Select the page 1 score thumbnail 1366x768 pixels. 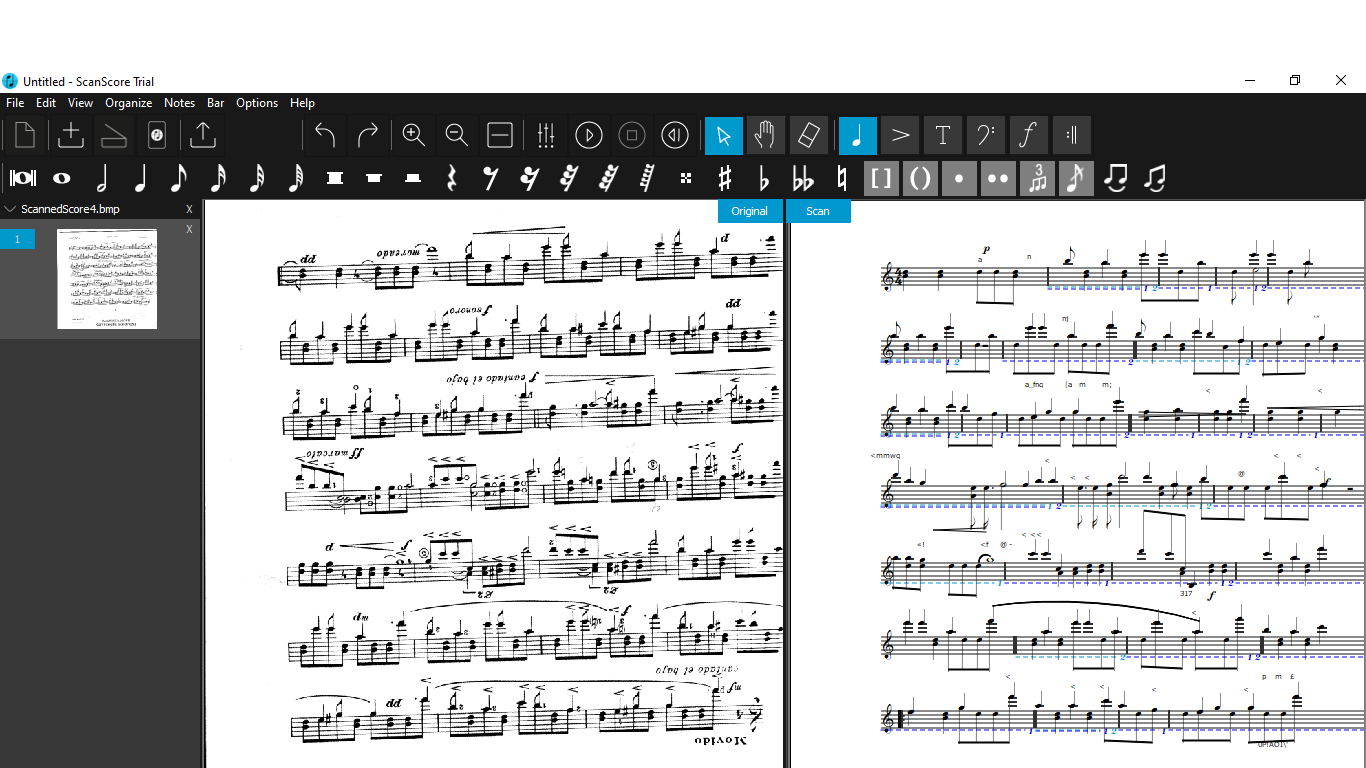click(107, 279)
